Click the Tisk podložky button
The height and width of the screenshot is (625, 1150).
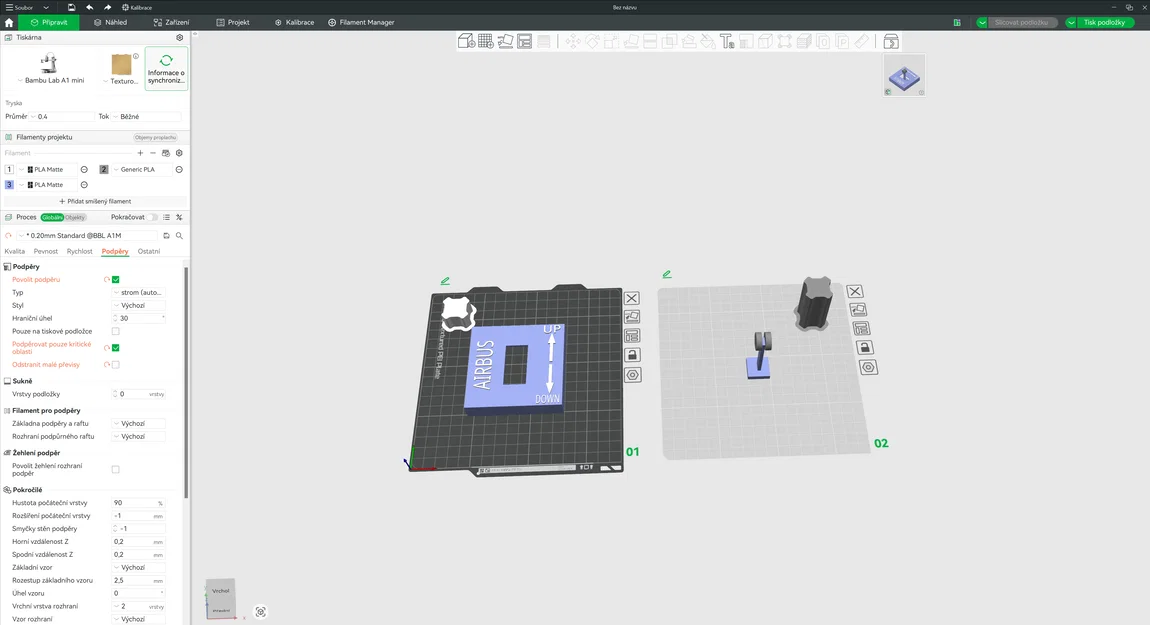coord(1104,23)
